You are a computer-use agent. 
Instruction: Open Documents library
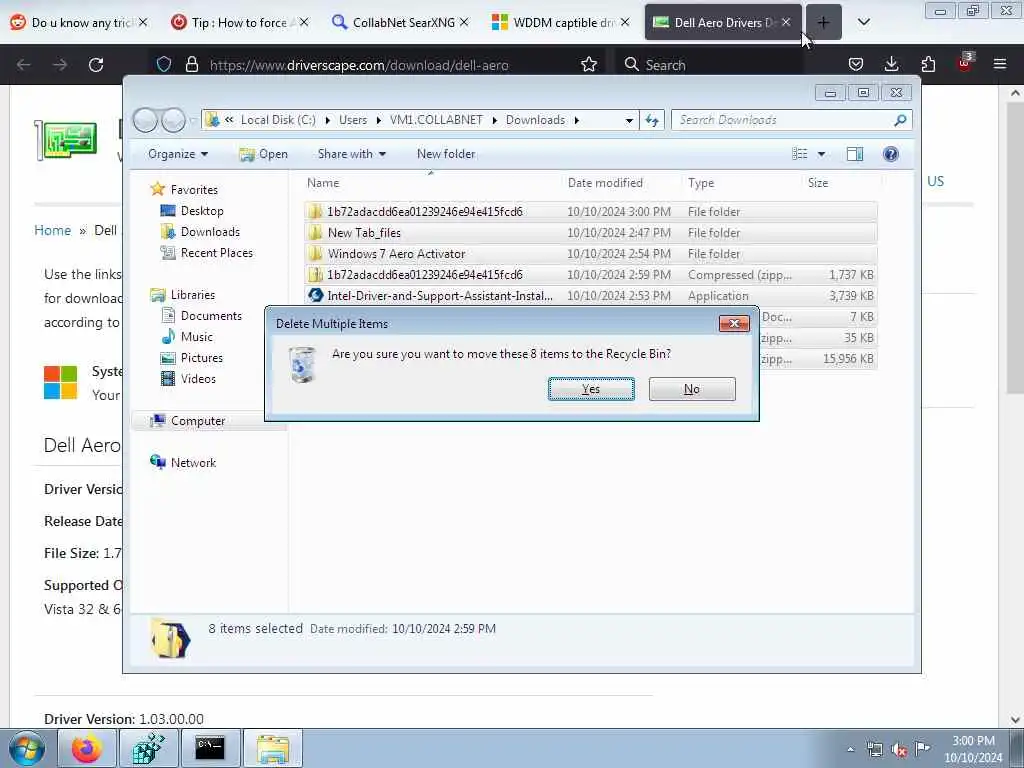pos(211,316)
